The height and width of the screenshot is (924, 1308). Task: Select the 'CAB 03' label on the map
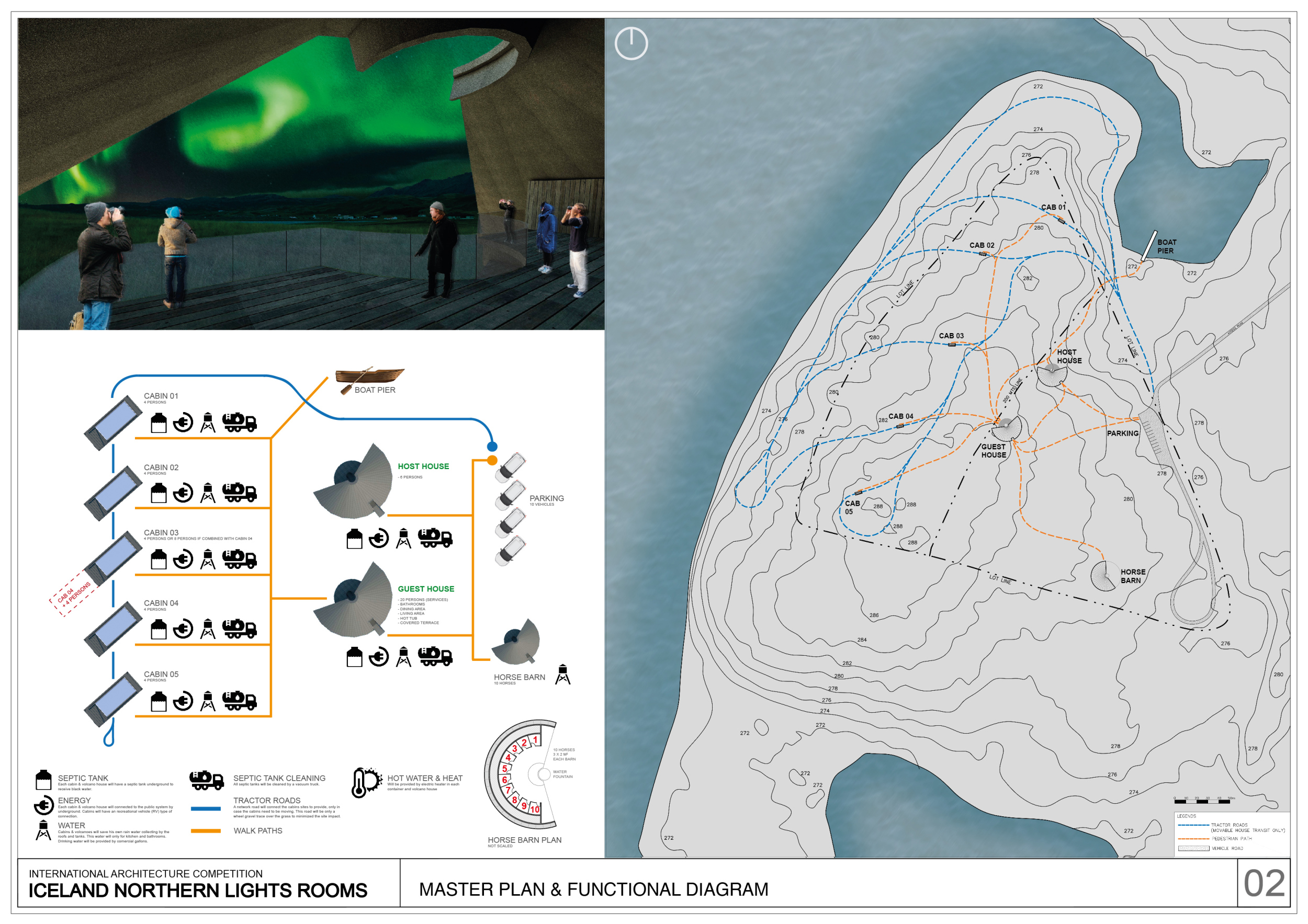coord(951,336)
